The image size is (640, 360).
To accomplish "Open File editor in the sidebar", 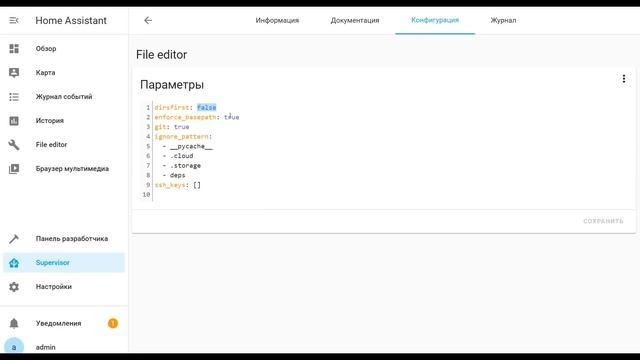I will pyautogui.click(x=64, y=144).
